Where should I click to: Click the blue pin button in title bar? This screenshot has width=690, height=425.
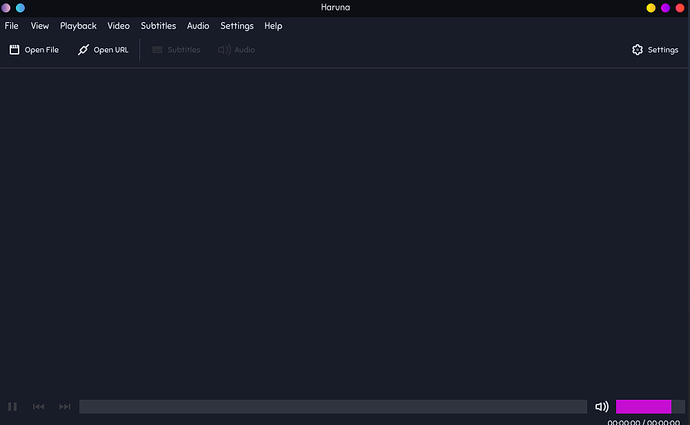tap(20, 8)
